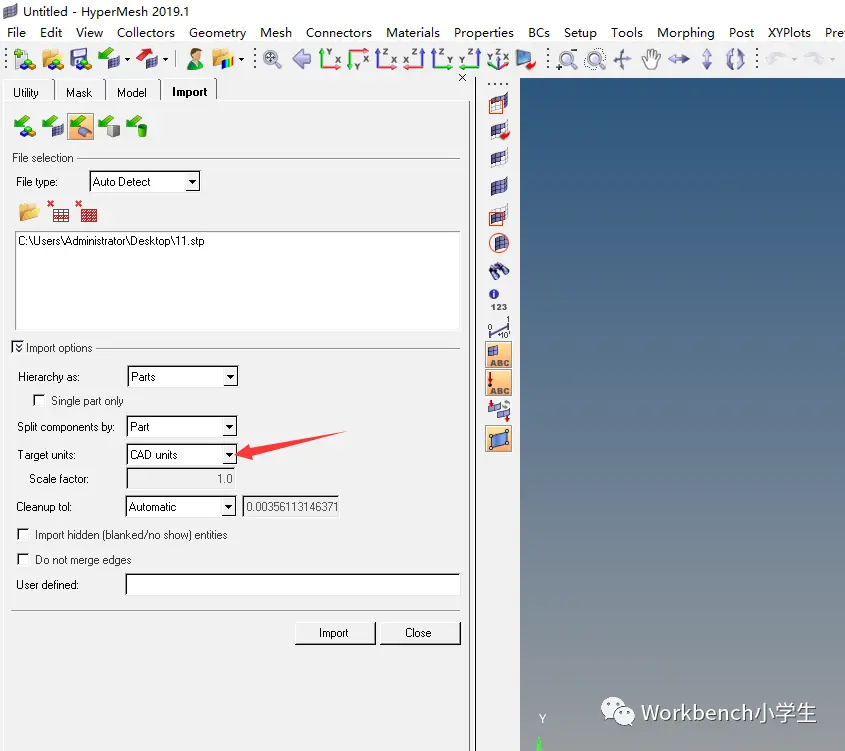Image resolution: width=845 pixels, height=751 pixels.
Task: Click the Scale factor 1.0 field
Action: (x=181, y=478)
